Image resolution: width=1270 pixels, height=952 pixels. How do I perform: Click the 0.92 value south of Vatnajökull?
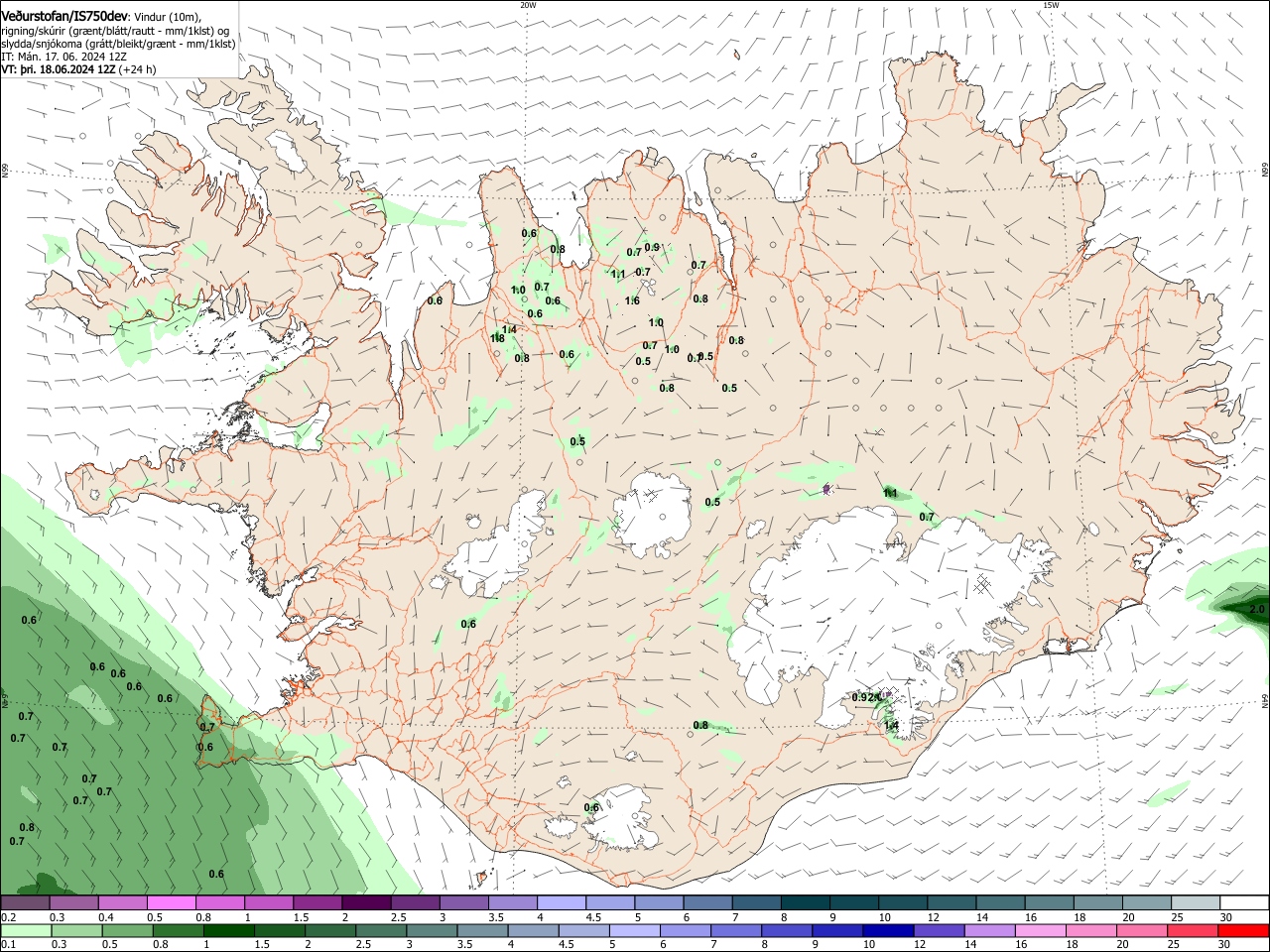coord(864,697)
